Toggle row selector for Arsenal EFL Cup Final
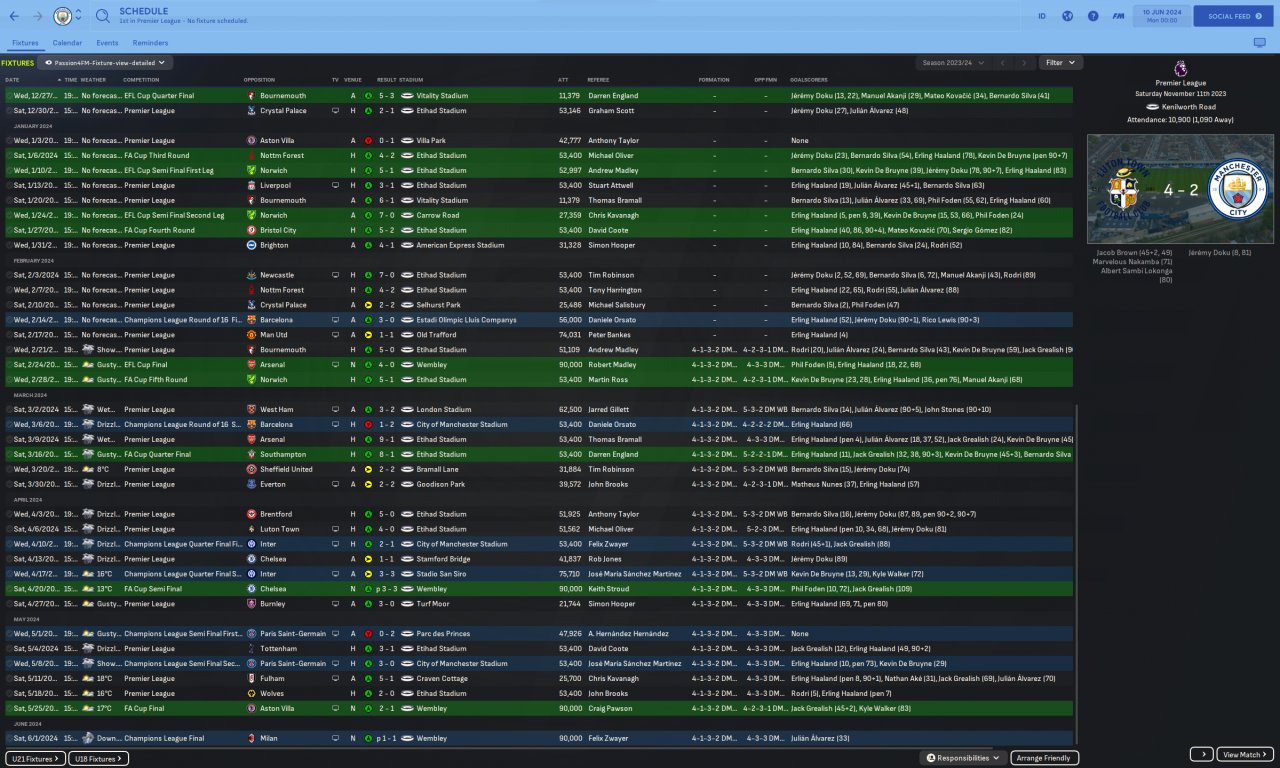Screen dimensions: 1280x768 pyautogui.click(x=9, y=365)
